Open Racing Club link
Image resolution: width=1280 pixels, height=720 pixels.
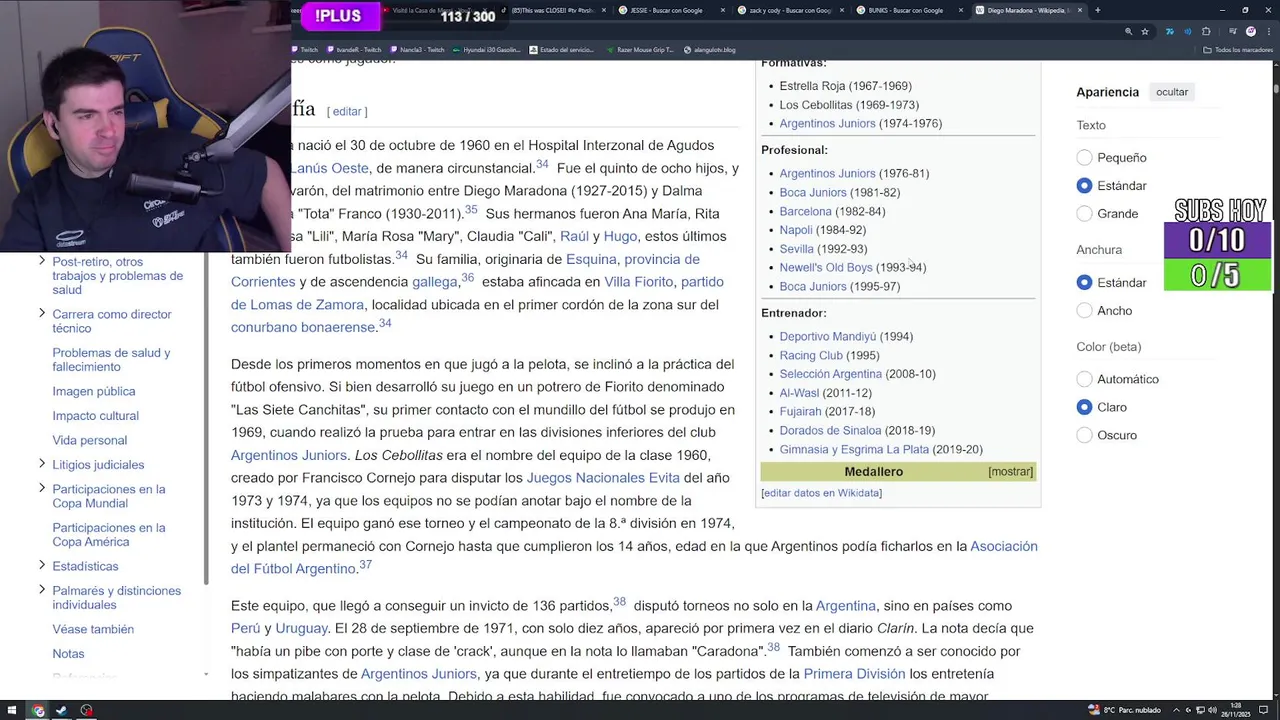[811, 355]
